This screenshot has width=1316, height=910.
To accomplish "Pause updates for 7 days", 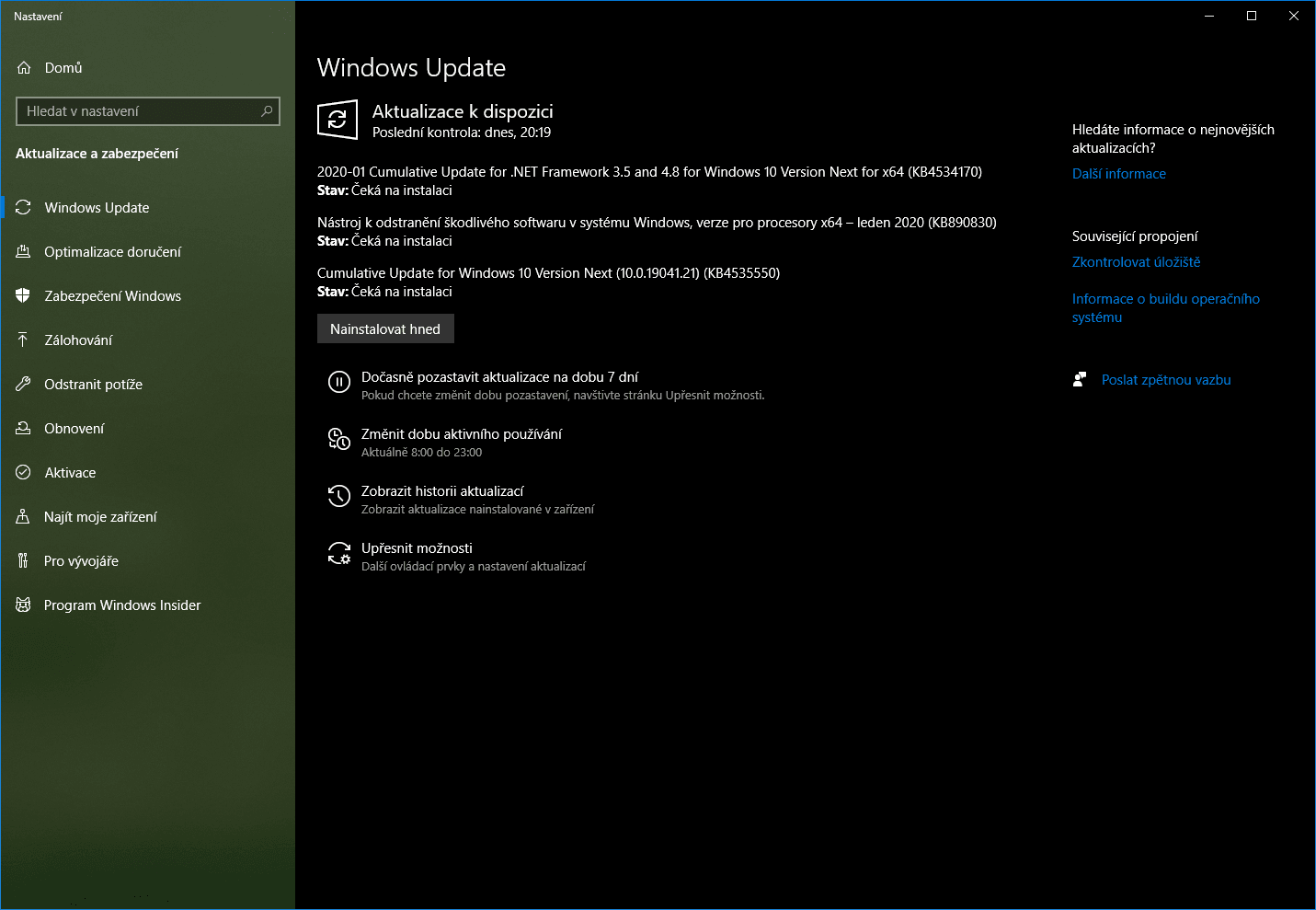I will click(x=501, y=376).
